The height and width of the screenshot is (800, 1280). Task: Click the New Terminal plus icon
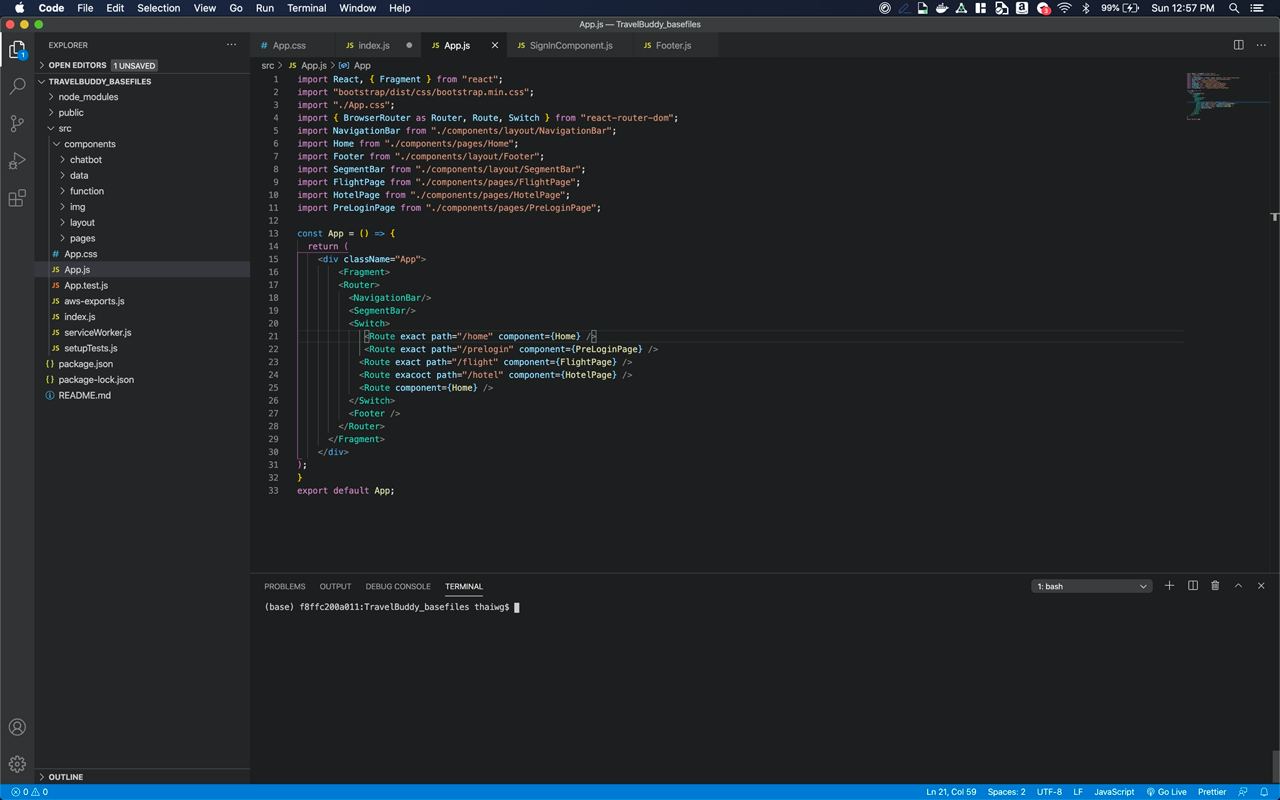click(1169, 586)
